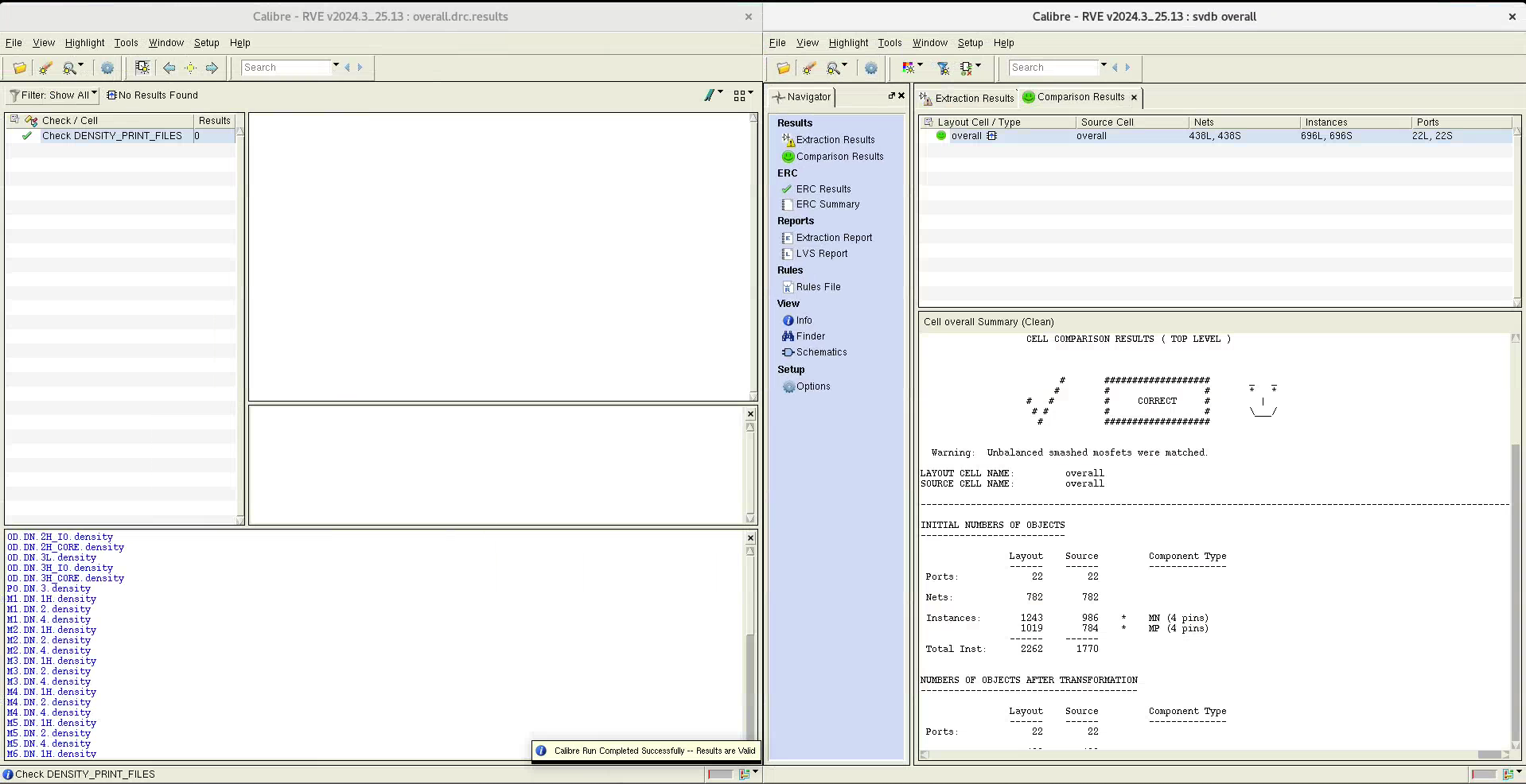Open ERC Summary in the Navigator

click(x=827, y=204)
